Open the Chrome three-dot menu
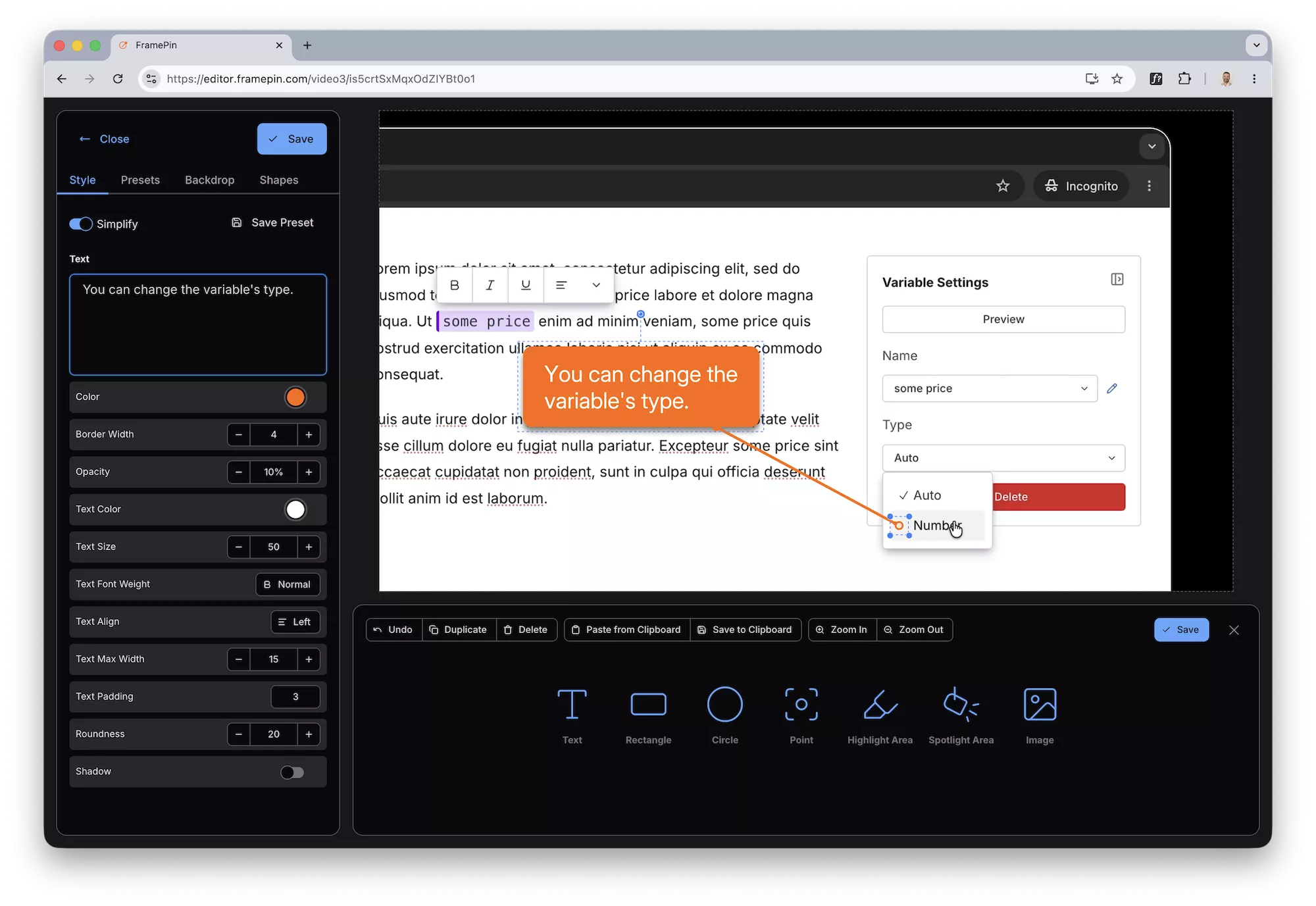This screenshot has width=1316, height=906. (x=1254, y=79)
